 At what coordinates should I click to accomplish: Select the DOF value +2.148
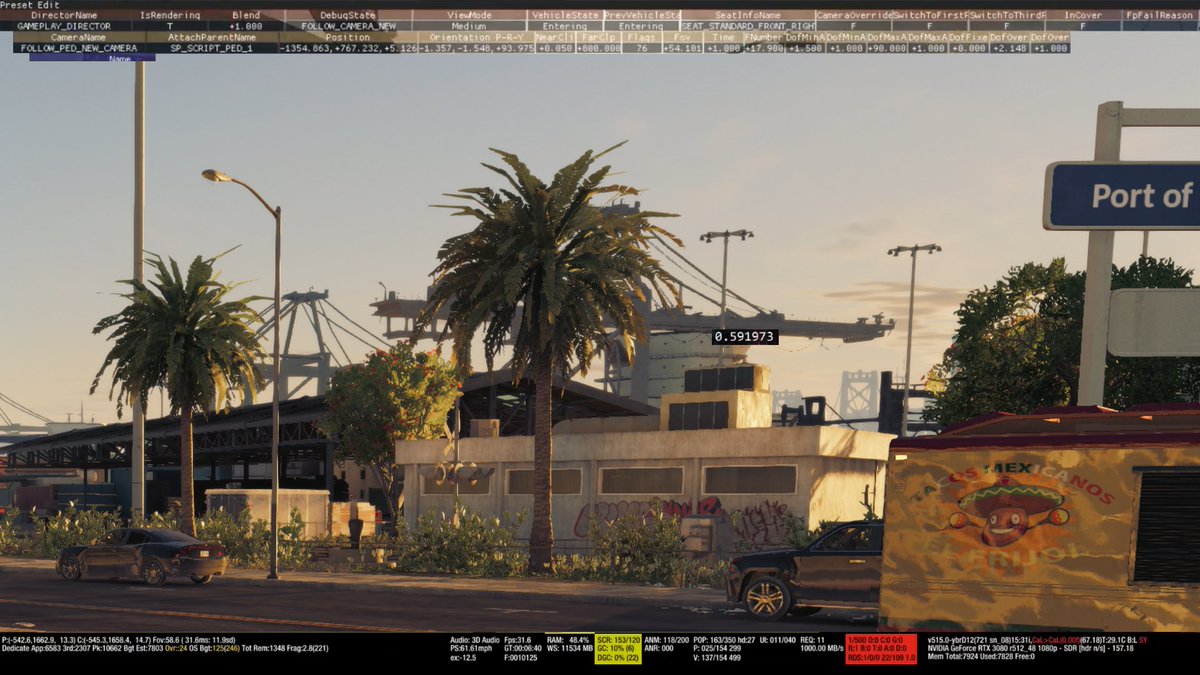(x=1009, y=47)
